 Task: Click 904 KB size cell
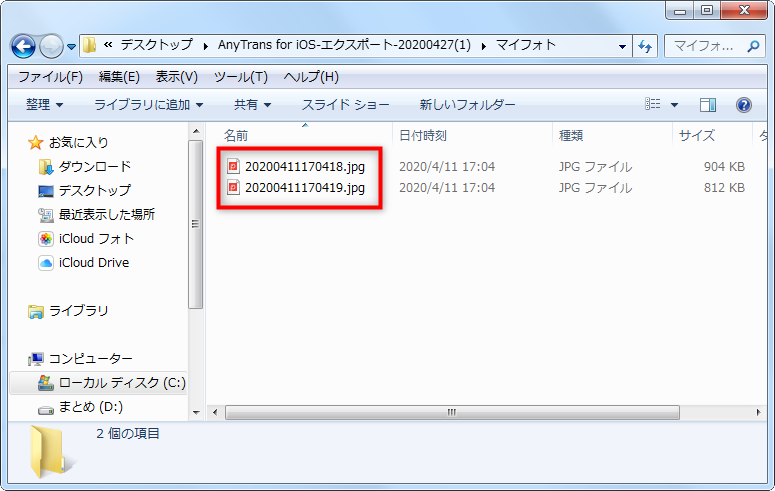click(724, 167)
